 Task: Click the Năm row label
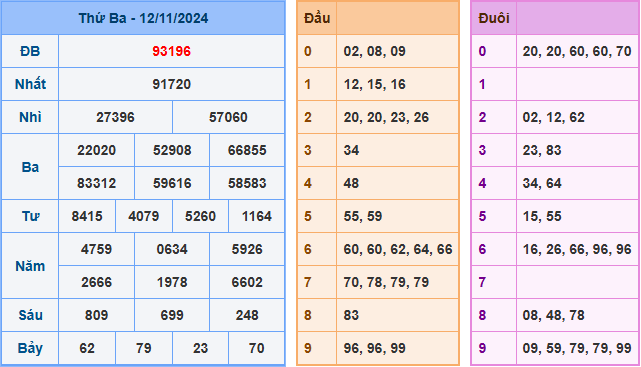(30, 266)
